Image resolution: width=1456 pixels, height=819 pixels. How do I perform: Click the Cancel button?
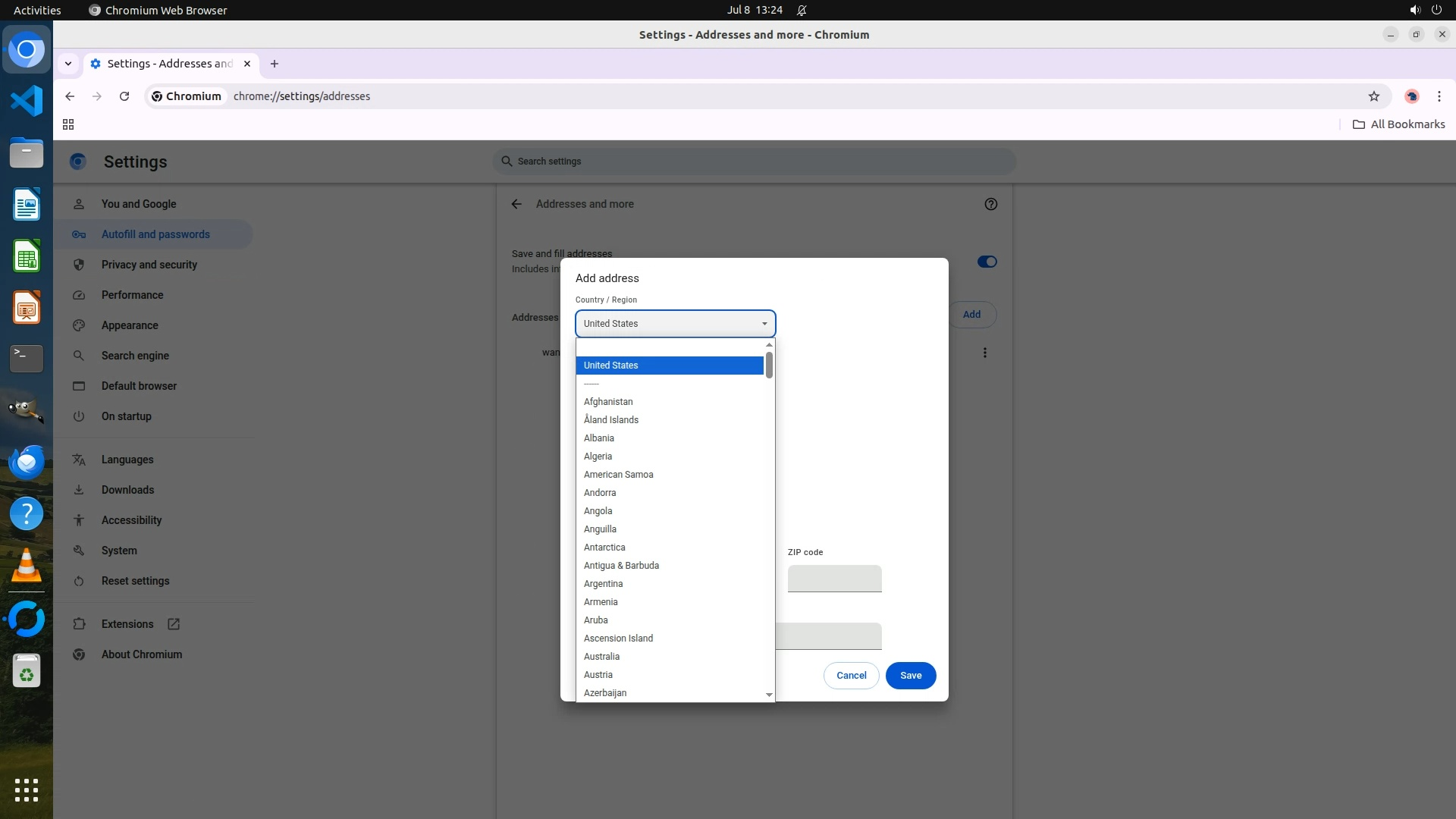[x=851, y=676]
